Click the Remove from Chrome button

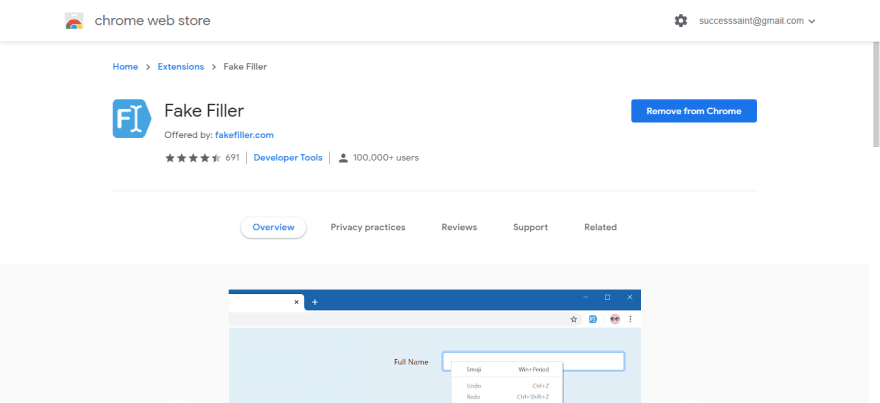pos(694,111)
